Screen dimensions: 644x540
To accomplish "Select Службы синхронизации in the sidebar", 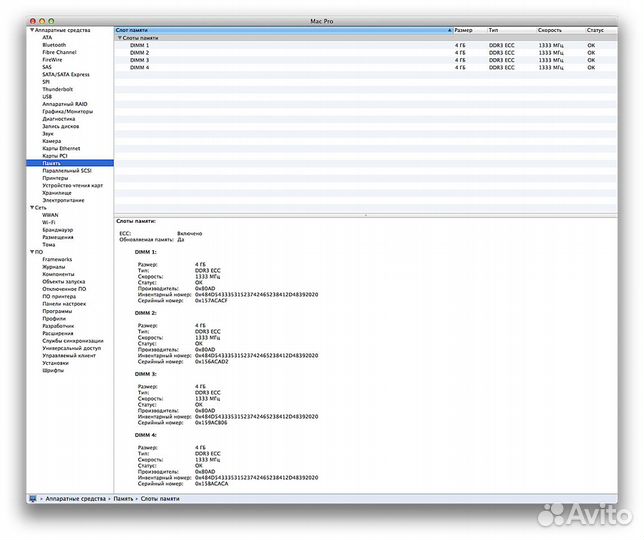I will 73,340.
